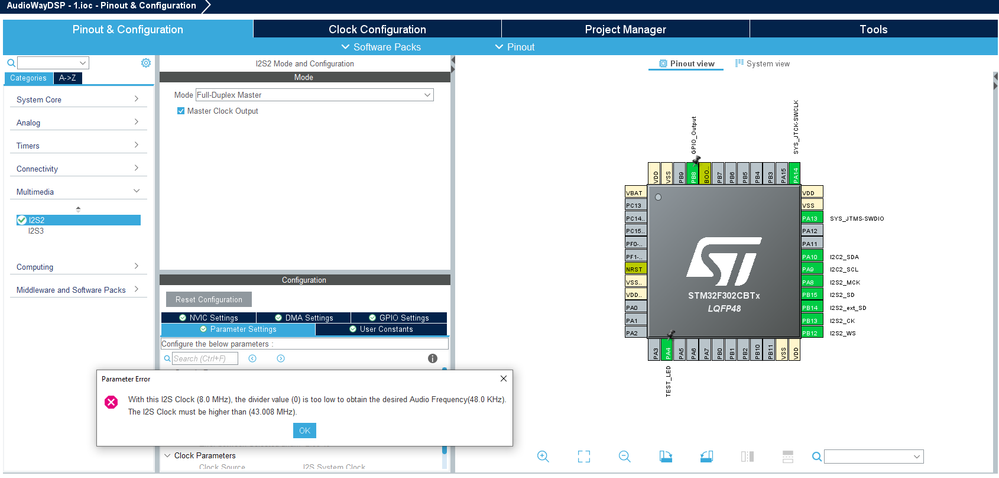Switch to Project Manager tab
This screenshot has width=999, height=478.
(626, 29)
